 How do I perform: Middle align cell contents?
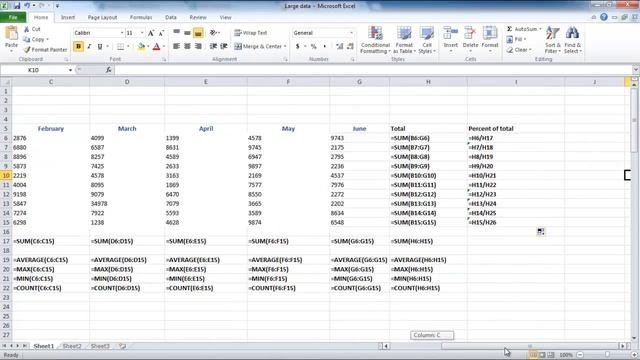coord(187,33)
